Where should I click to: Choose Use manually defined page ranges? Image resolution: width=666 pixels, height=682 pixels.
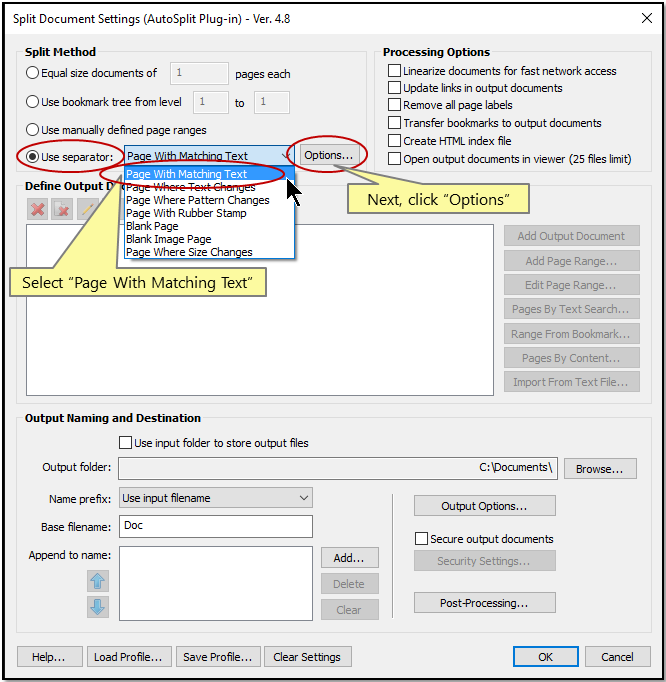pos(33,130)
